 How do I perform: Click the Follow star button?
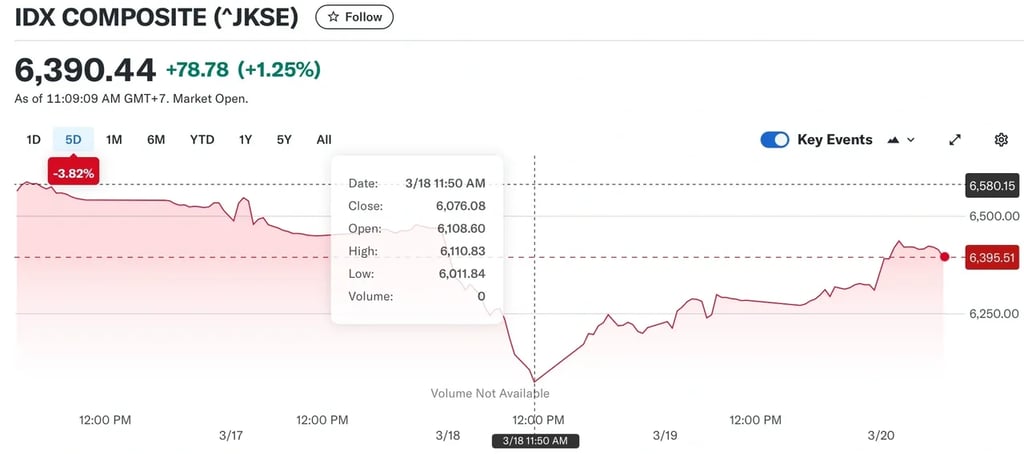coord(355,17)
